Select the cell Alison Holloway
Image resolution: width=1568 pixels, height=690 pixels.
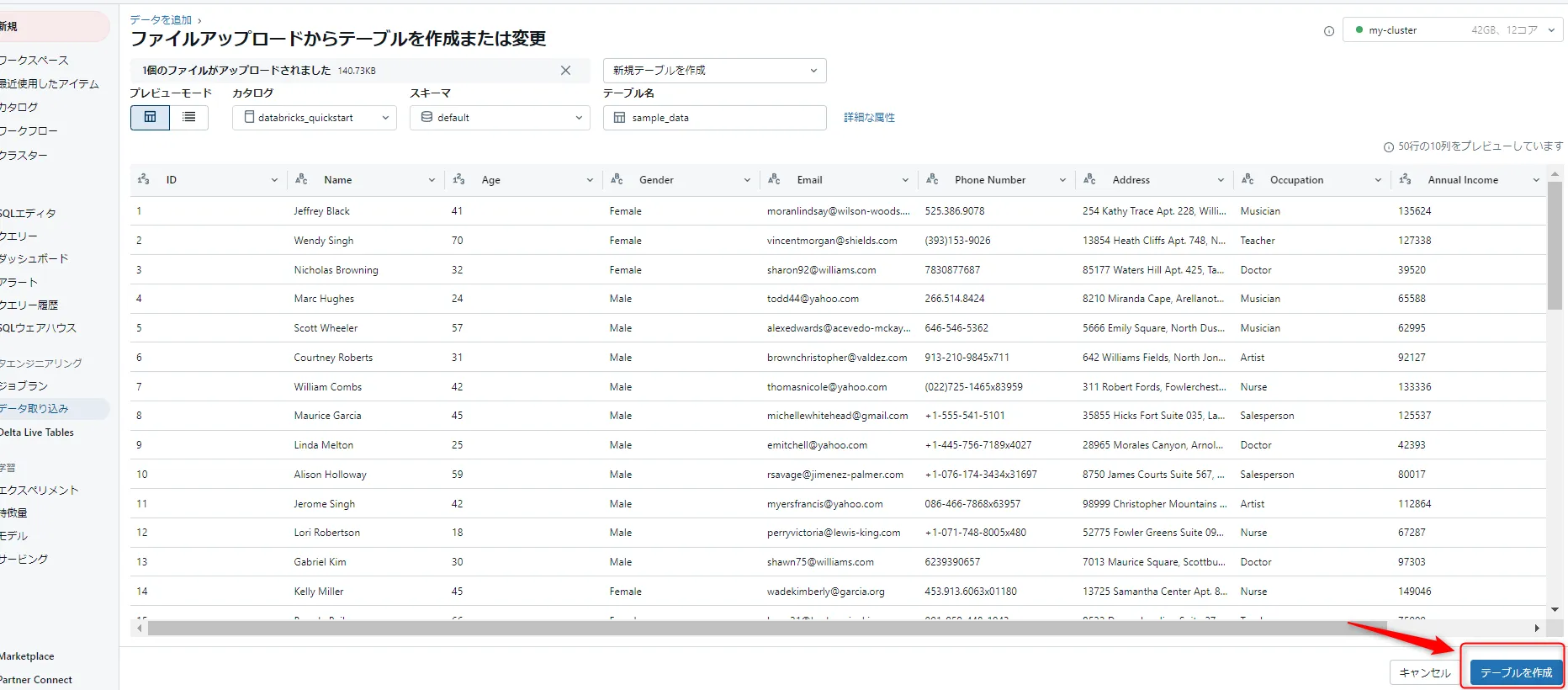(x=330, y=475)
